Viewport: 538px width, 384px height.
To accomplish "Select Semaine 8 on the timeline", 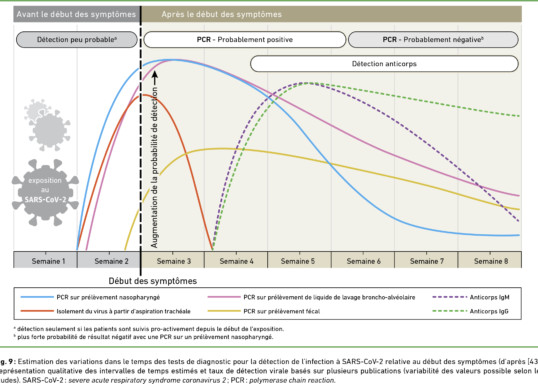I will pos(490,260).
